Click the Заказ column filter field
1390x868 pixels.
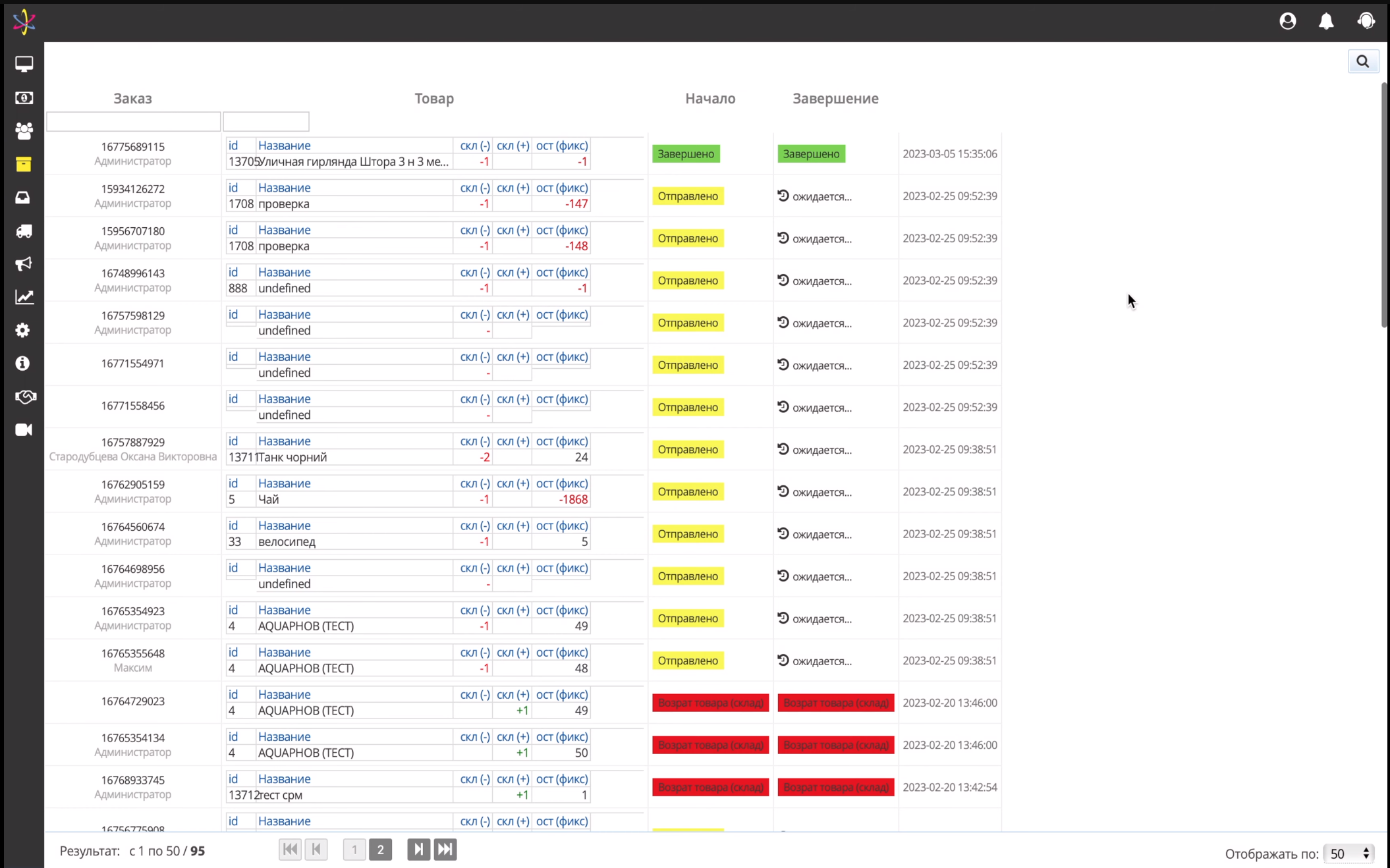[133, 121]
